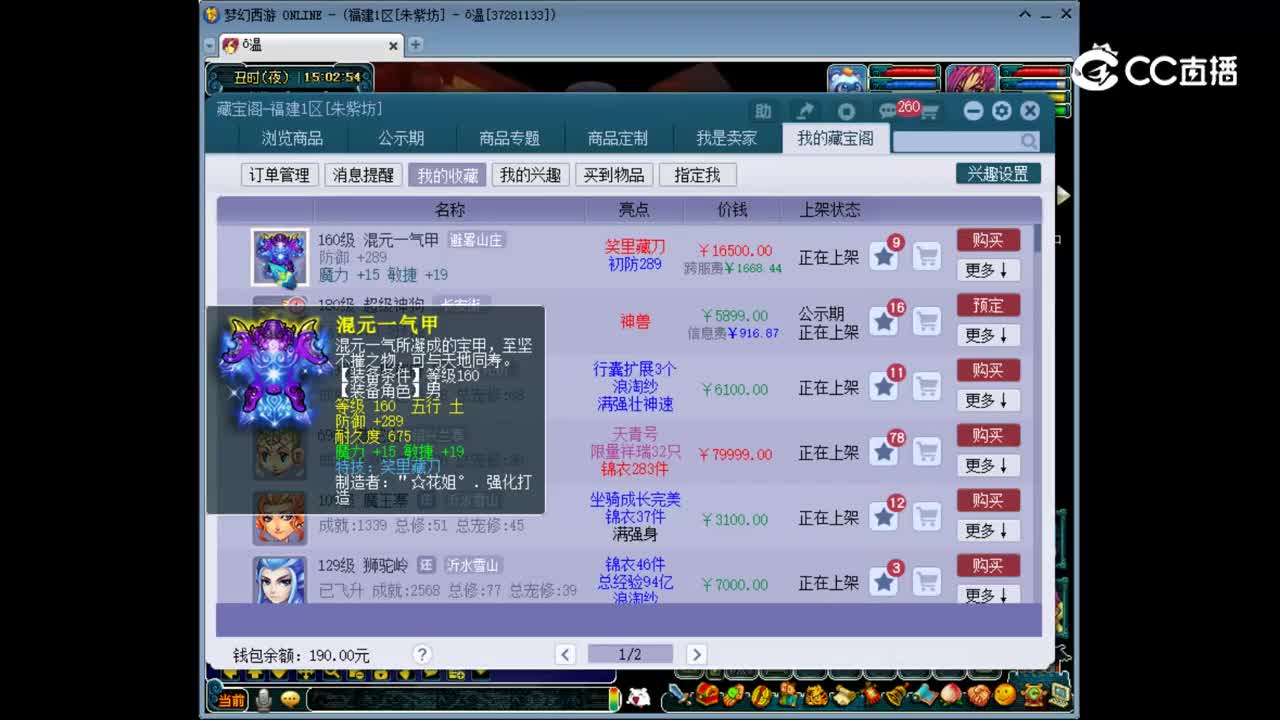The height and width of the screenshot is (720, 1280).
Task: Click the blue MP bar of the pet
Action: click(904, 84)
